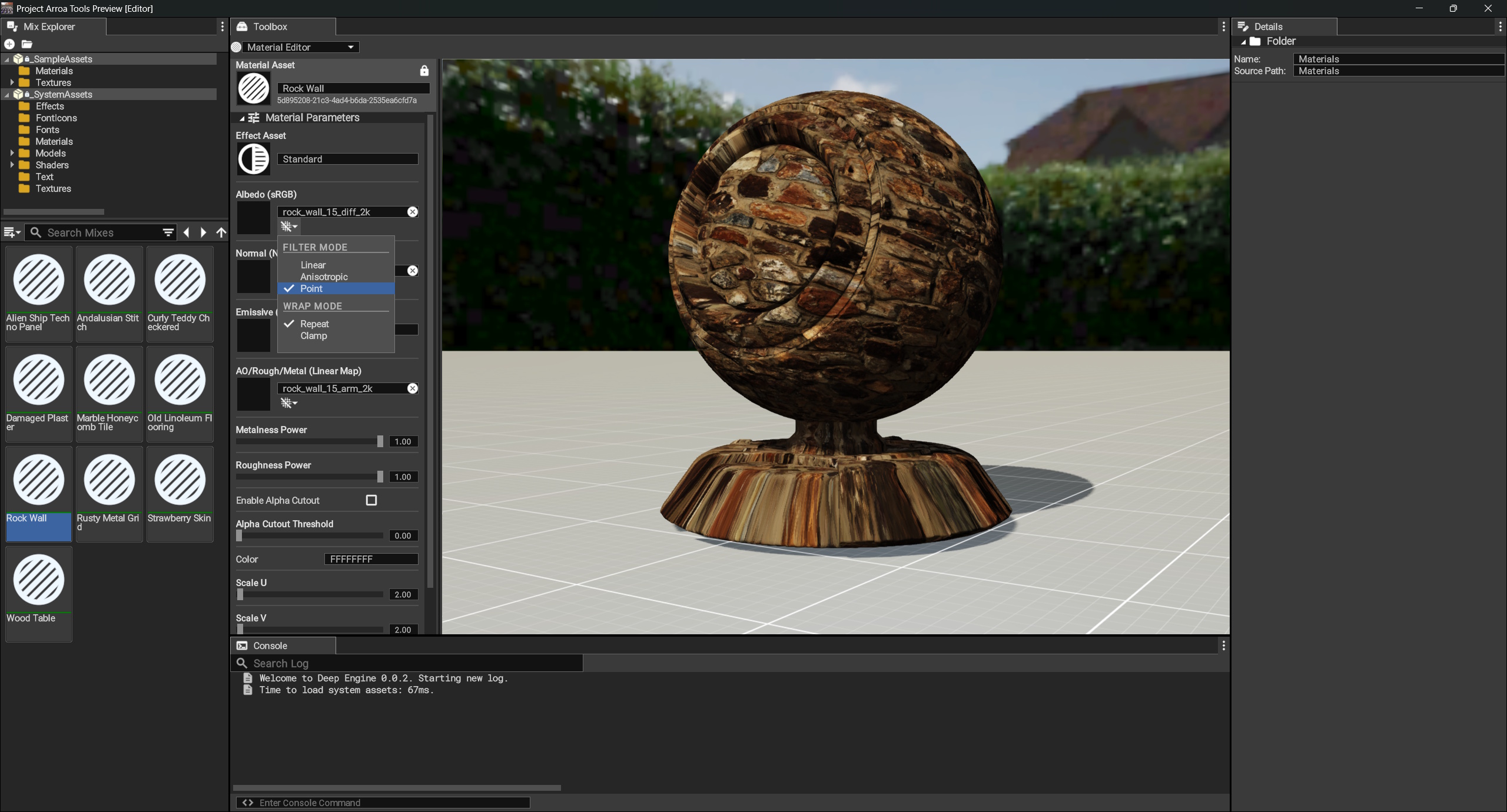Open sampler settings icon under AO/Rough/Metal texture

[x=288, y=403]
